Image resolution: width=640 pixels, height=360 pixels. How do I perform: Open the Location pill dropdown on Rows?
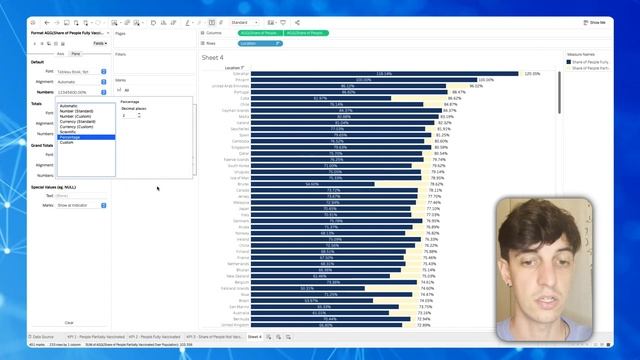tap(278, 43)
